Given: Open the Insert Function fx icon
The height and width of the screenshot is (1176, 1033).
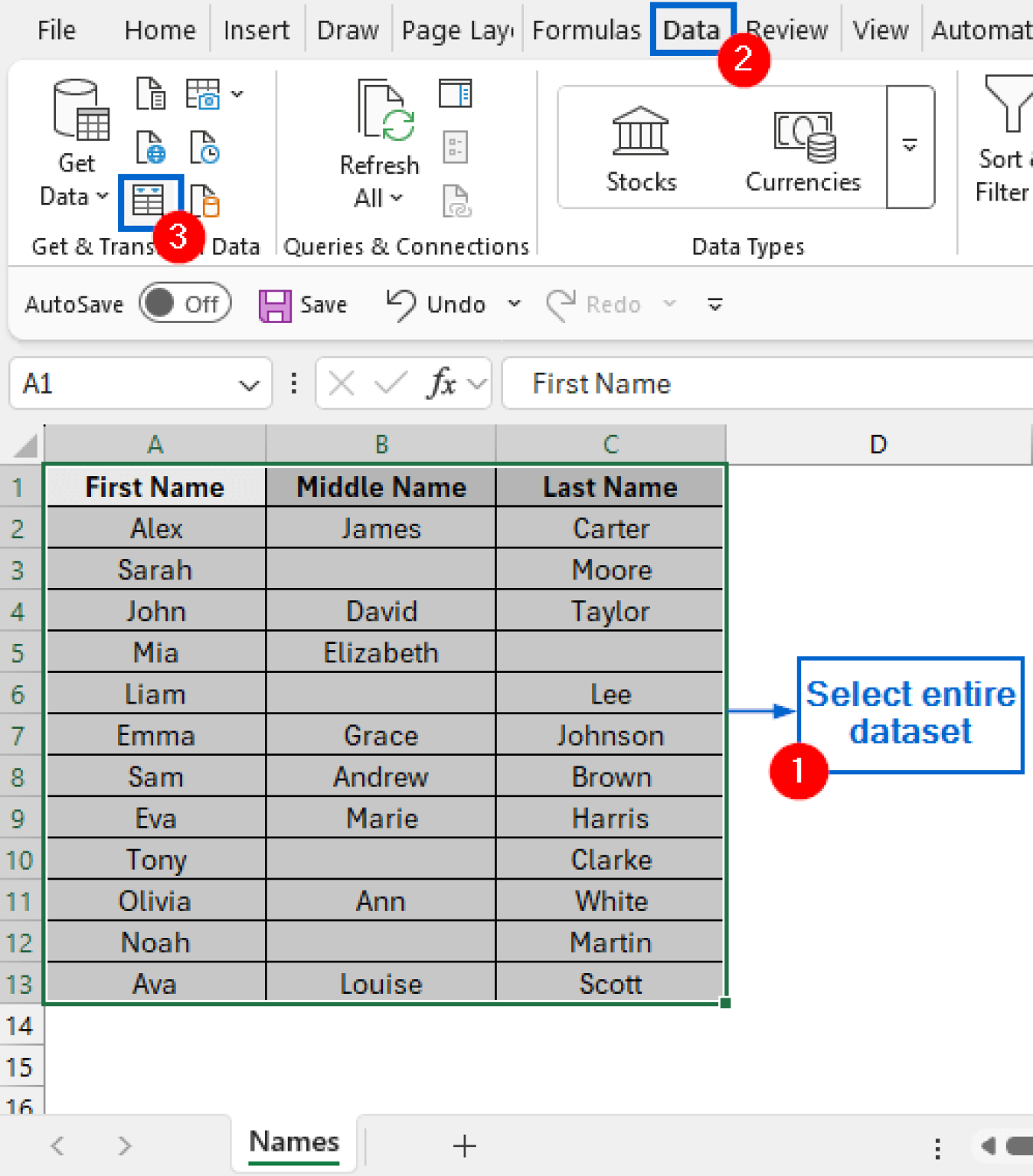Looking at the screenshot, I should (443, 383).
